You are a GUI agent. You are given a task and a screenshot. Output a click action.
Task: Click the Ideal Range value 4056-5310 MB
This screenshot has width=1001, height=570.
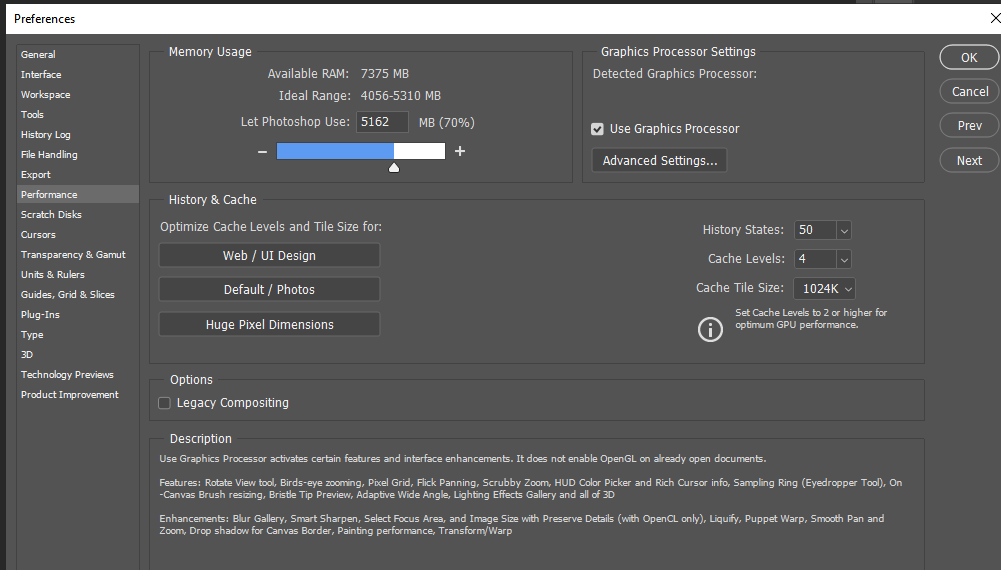point(401,96)
